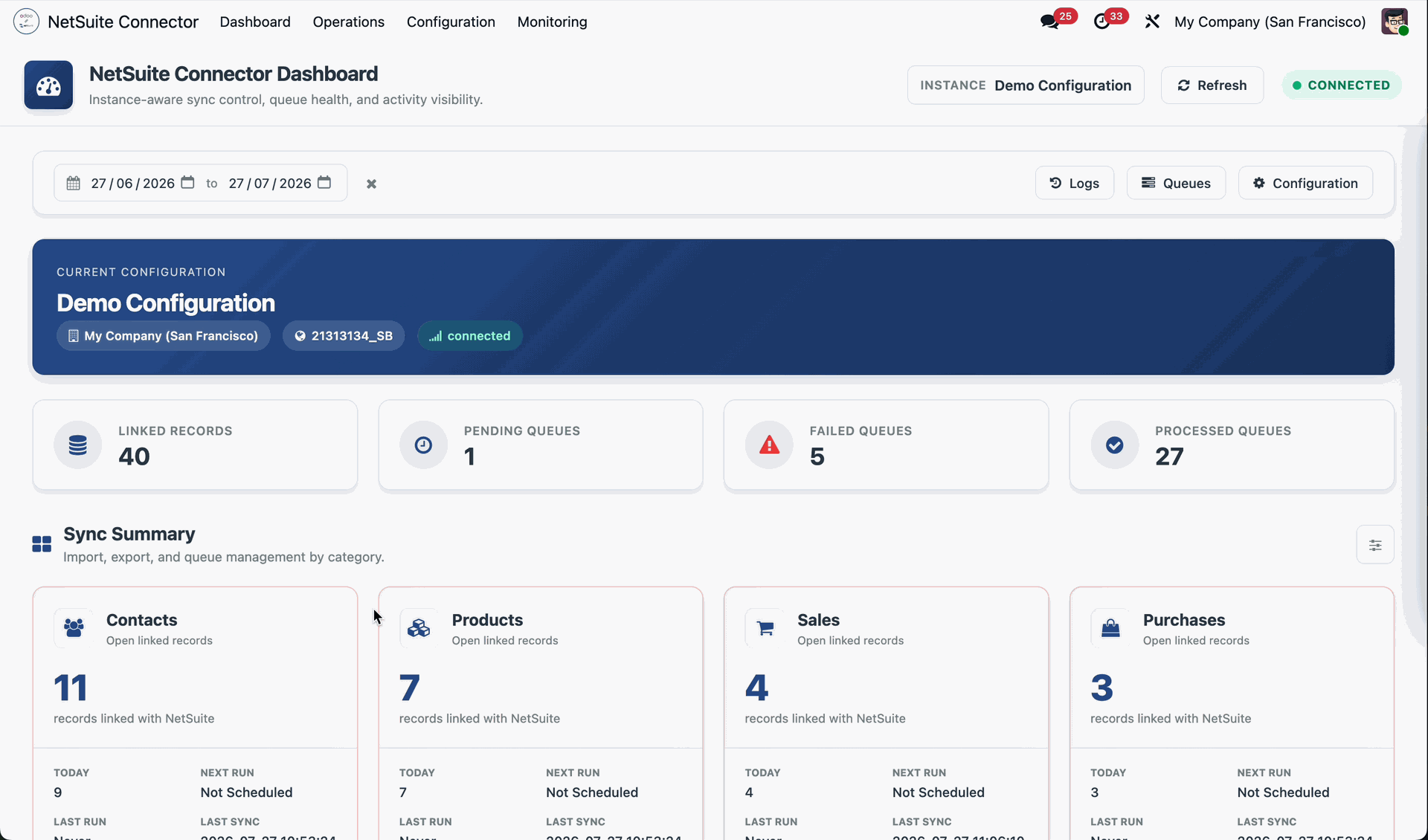Click the calendar icon before the start date
The image size is (1428, 840).
73,183
